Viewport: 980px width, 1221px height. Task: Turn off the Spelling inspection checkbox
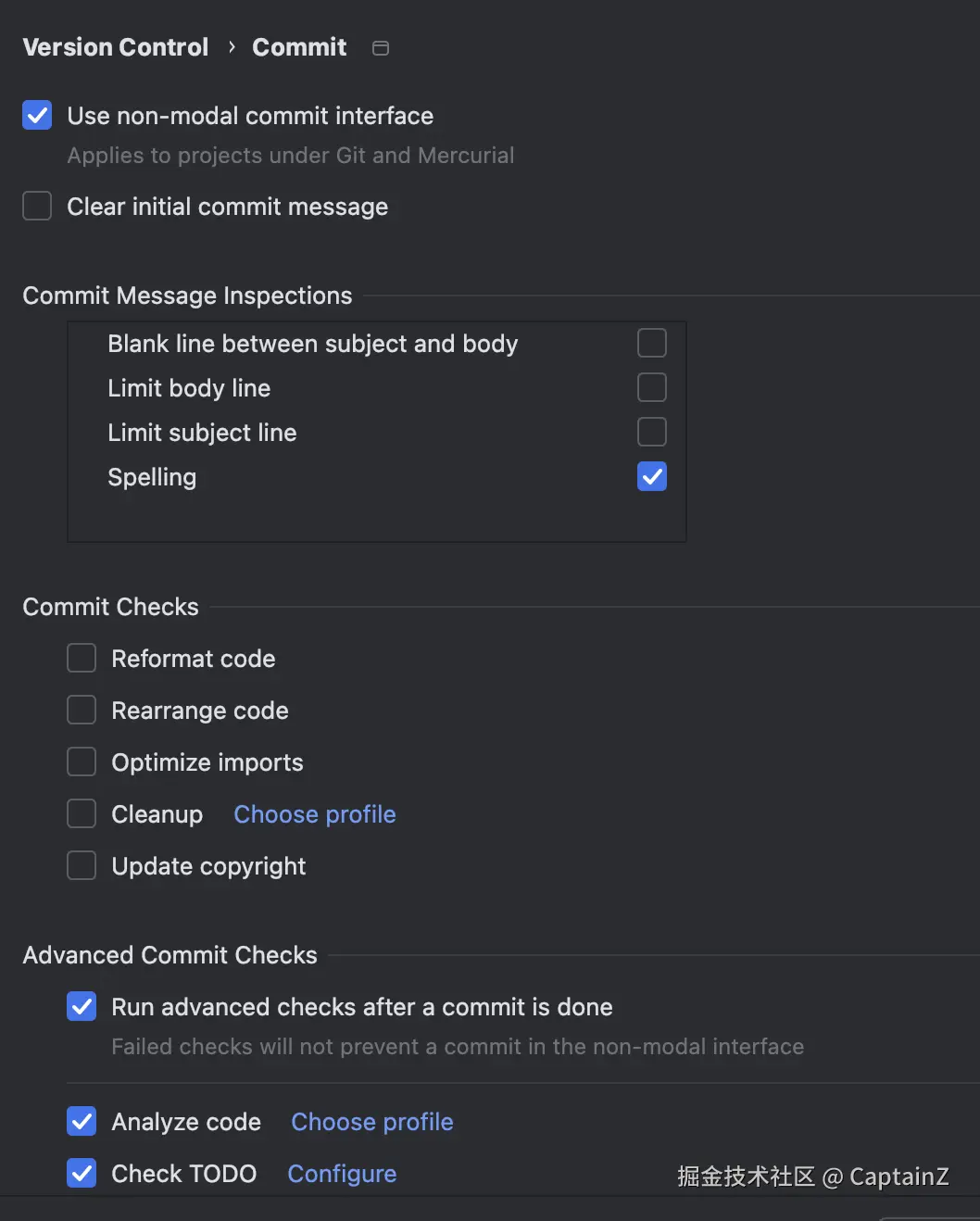(x=652, y=476)
